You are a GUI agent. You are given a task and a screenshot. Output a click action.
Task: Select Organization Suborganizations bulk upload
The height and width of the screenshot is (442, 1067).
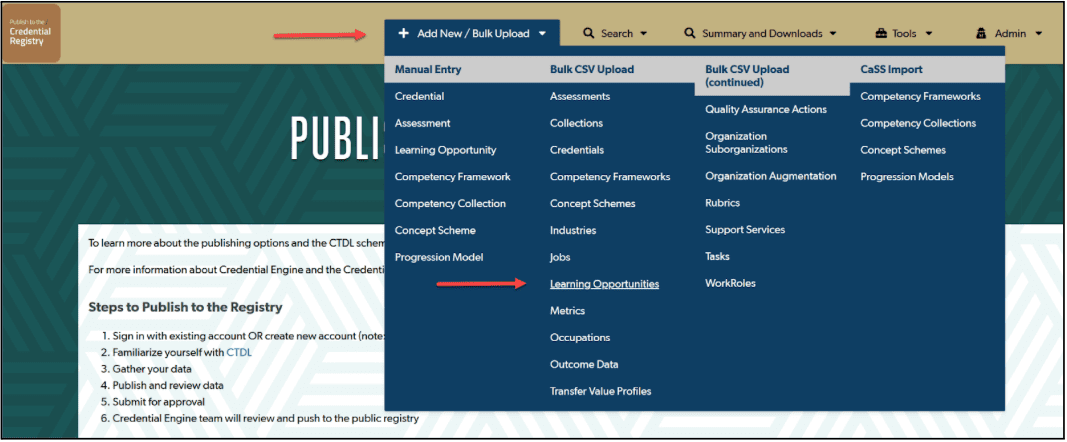pos(746,142)
